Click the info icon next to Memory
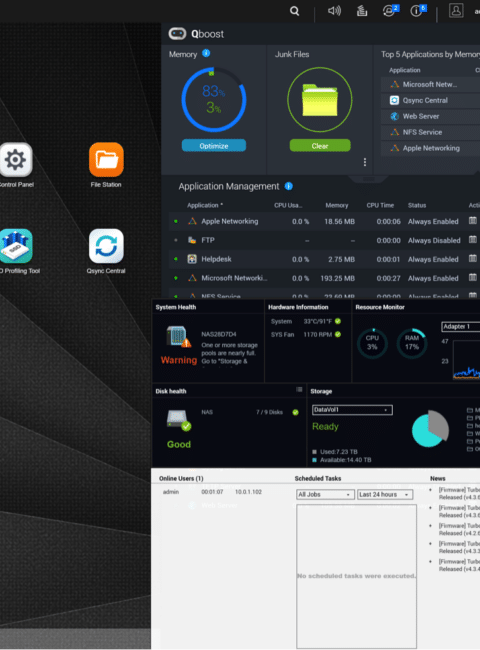The image size is (480, 650). [x=206, y=53]
